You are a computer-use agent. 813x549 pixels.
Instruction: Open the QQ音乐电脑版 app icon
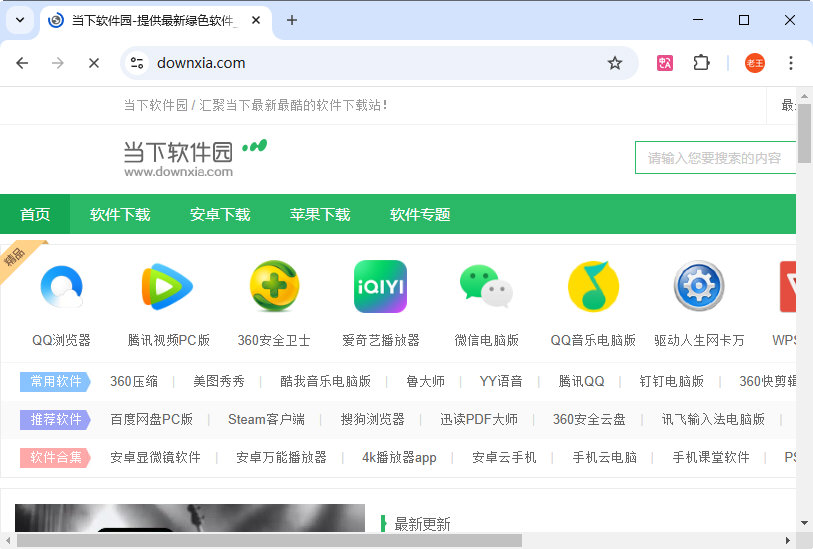coord(593,286)
